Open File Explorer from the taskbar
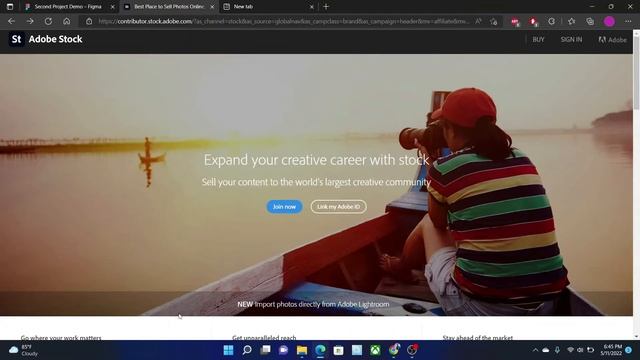Image resolution: width=640 pixels, height=360 pixels. coord(302,350)
